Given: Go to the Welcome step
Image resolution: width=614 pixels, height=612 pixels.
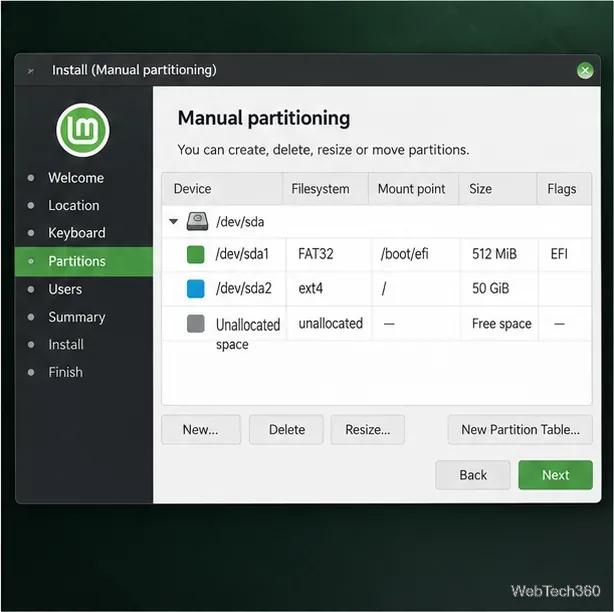Looking at the screenshot, I should point(76,178).
